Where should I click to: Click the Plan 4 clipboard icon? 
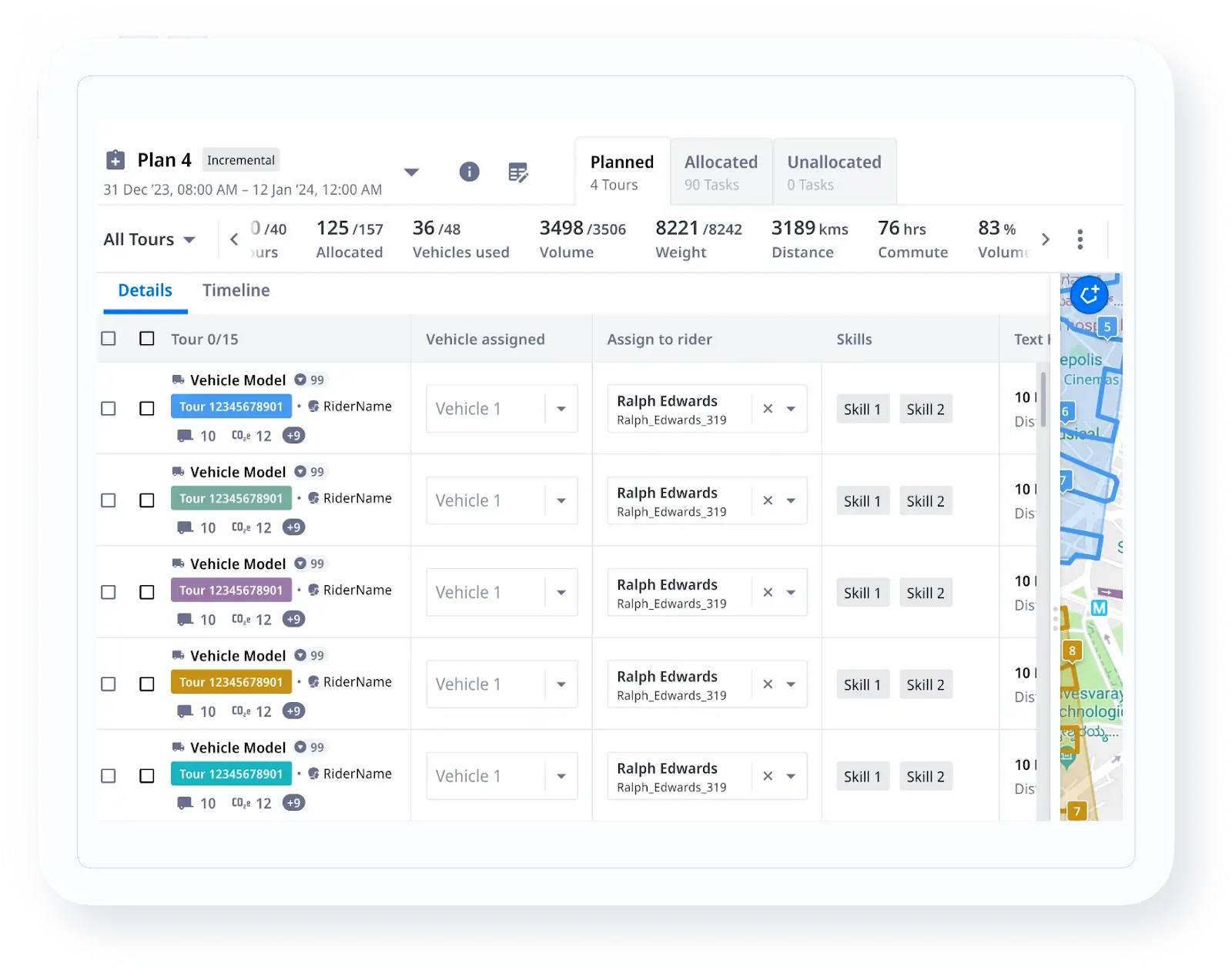click(115, 159)
